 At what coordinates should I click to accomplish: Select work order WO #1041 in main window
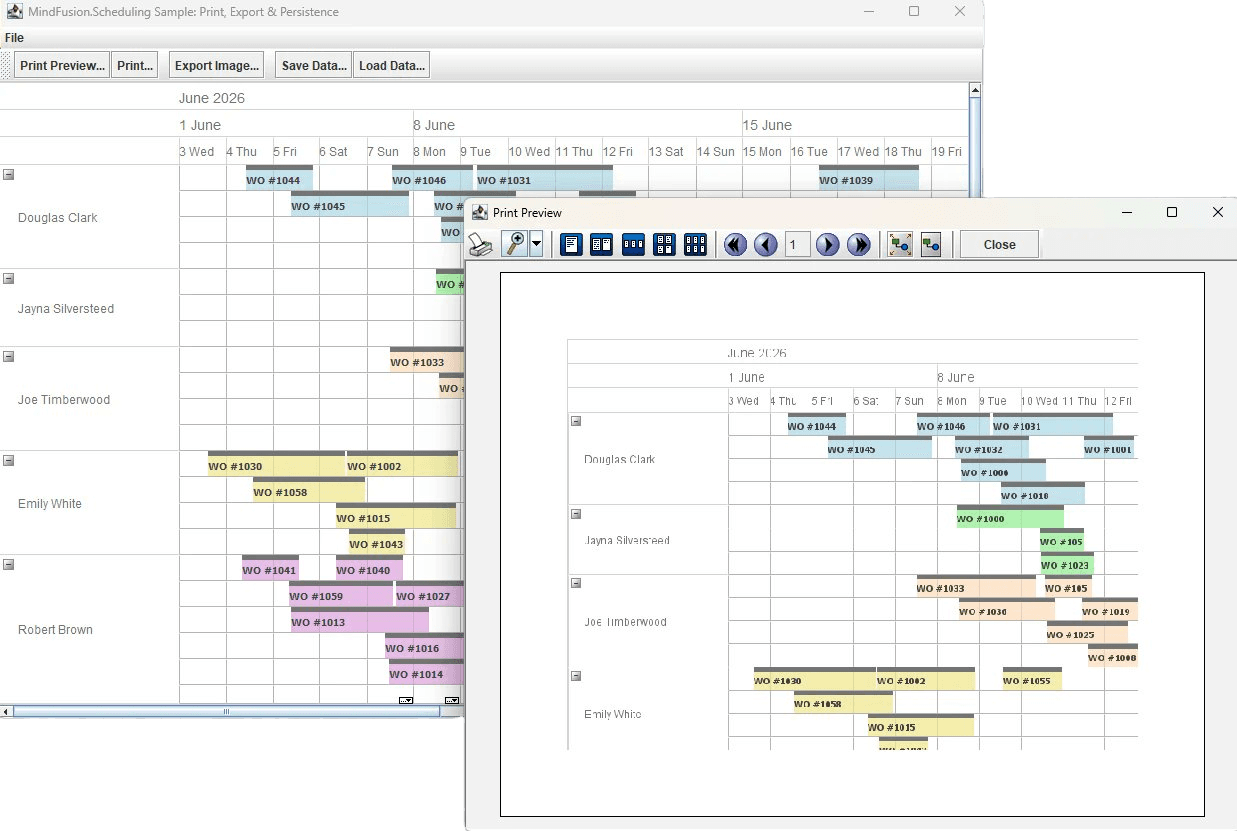pos(270,570)
